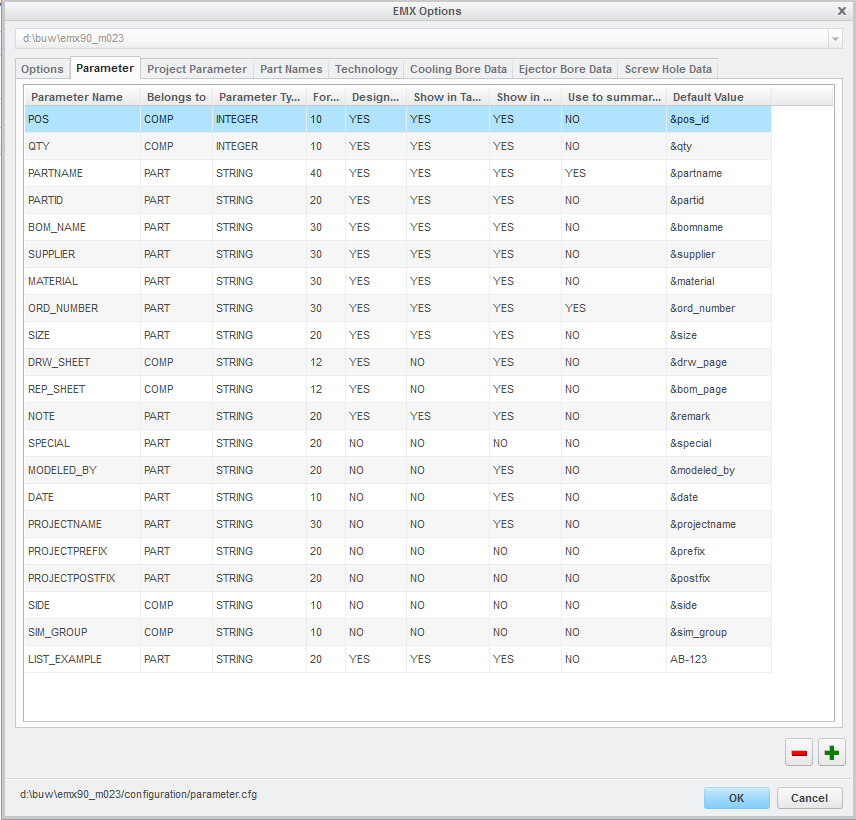Select the PARTID parameter name cell

(82, 200)
